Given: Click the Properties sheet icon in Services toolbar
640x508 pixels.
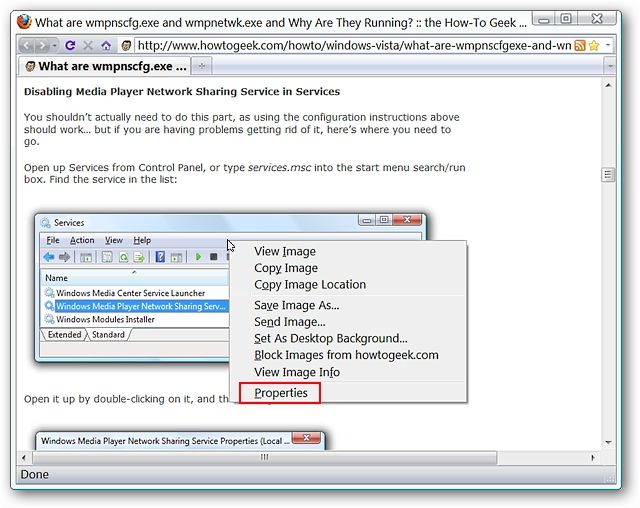Looking at the screenshot, I should tap(107, 257).
